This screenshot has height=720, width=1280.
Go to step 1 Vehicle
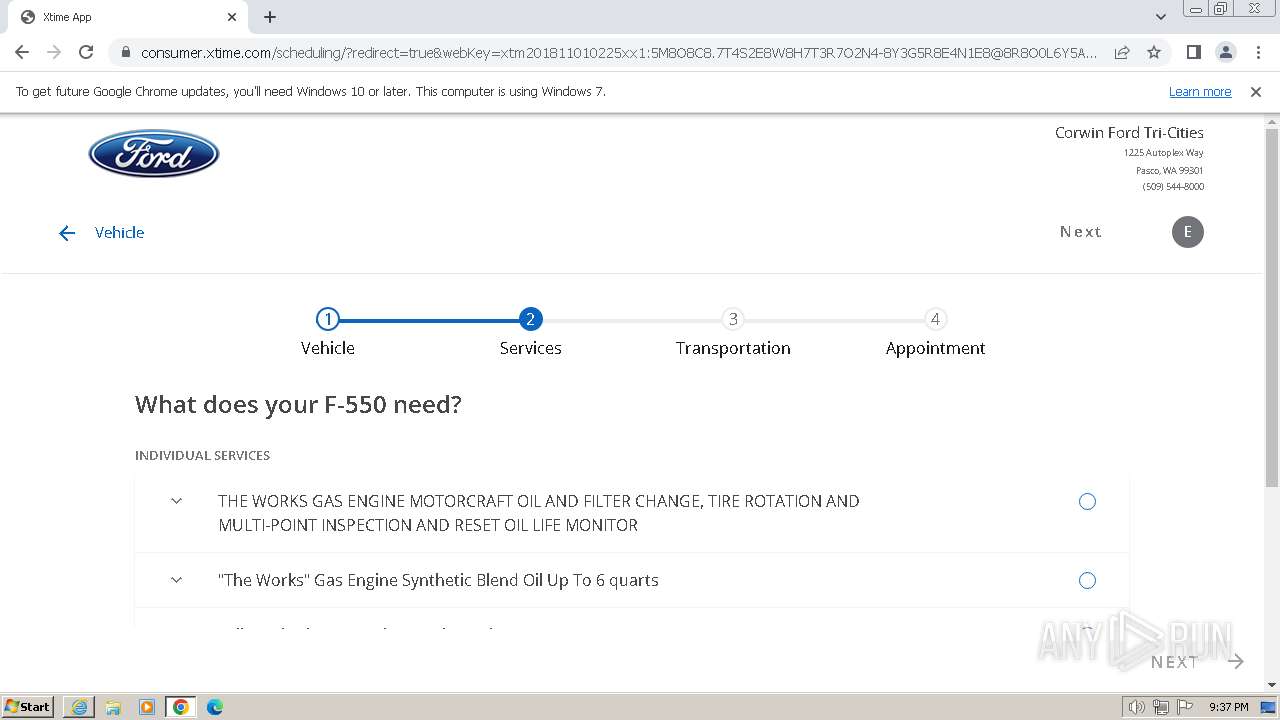point(328,319)
